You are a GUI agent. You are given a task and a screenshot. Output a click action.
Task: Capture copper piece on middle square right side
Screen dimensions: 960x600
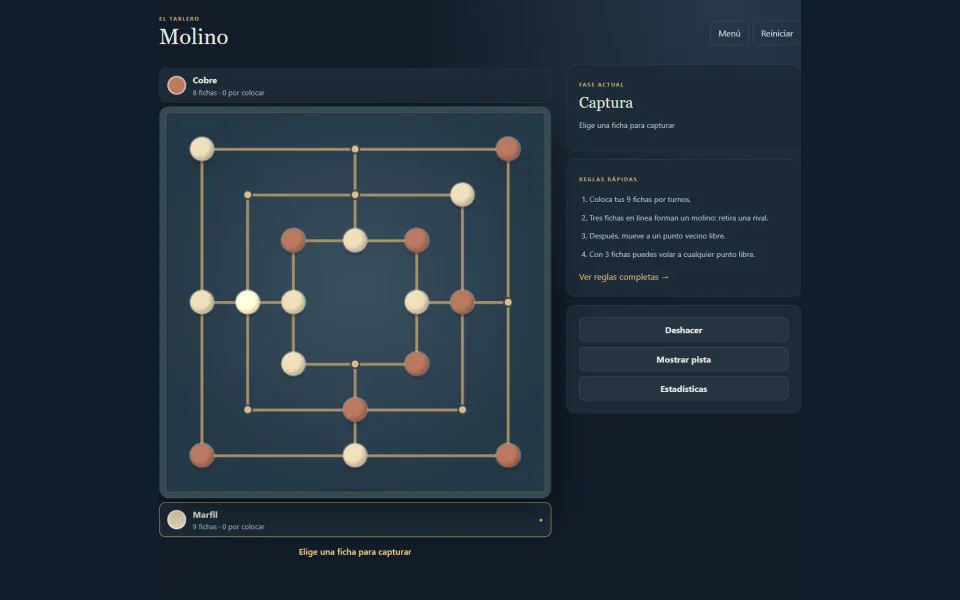(x=462, y=302)
